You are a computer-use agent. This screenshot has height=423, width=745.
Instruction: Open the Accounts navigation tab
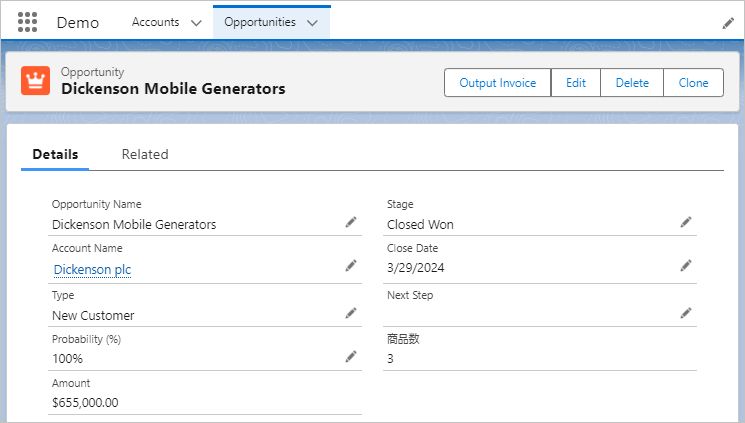[155, 22]
